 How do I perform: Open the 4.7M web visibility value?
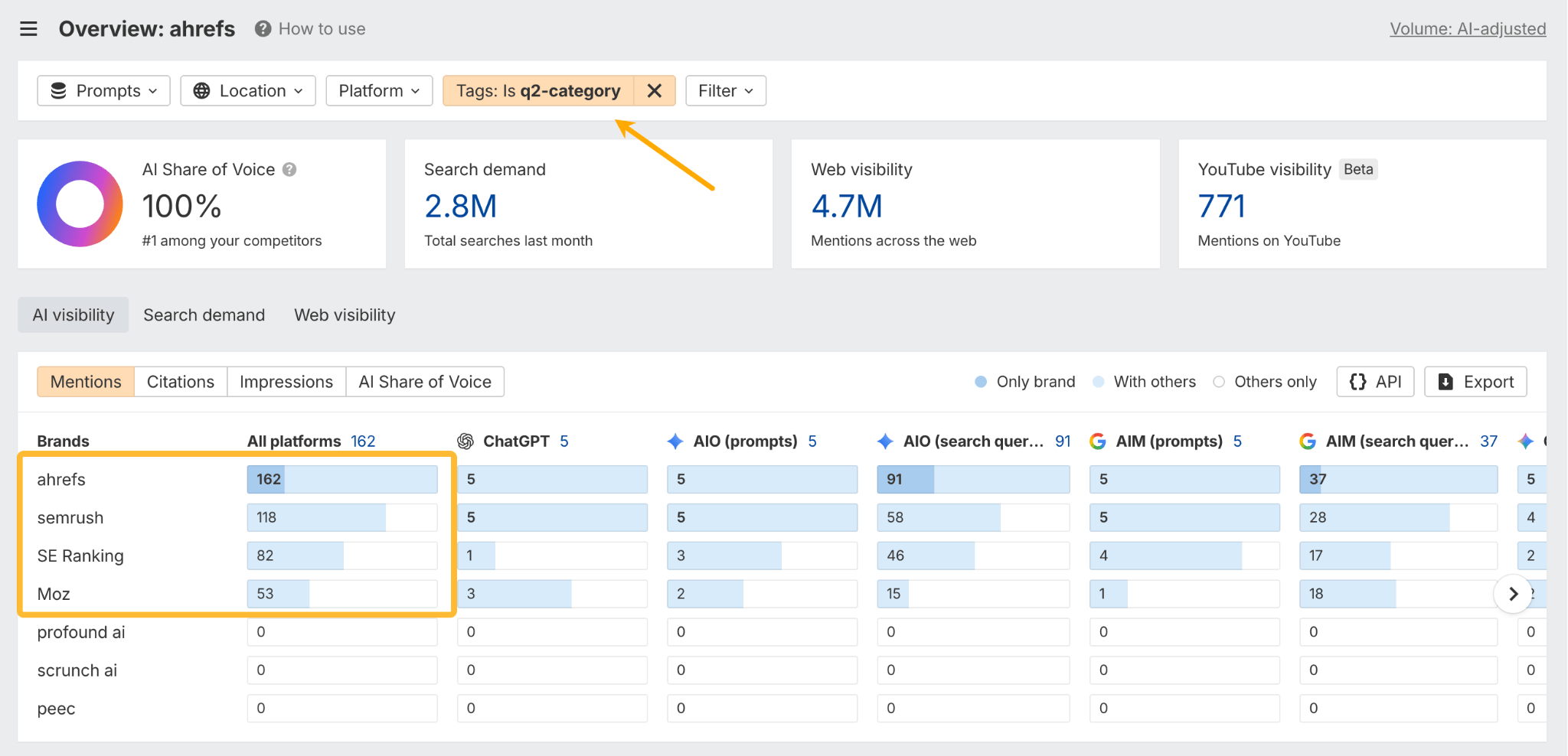[847, 207]
